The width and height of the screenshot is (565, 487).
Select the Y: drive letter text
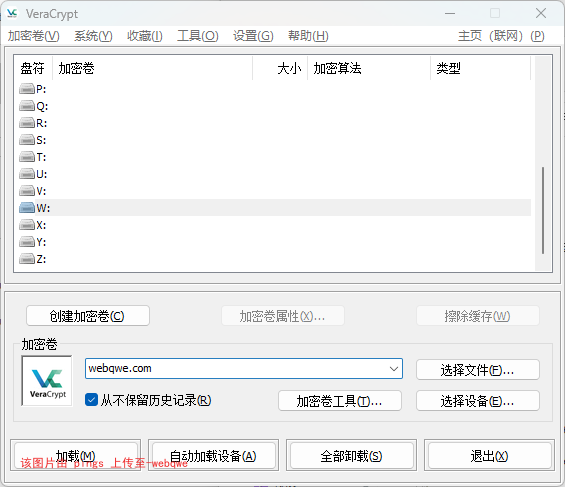click(x=41, y=242)
